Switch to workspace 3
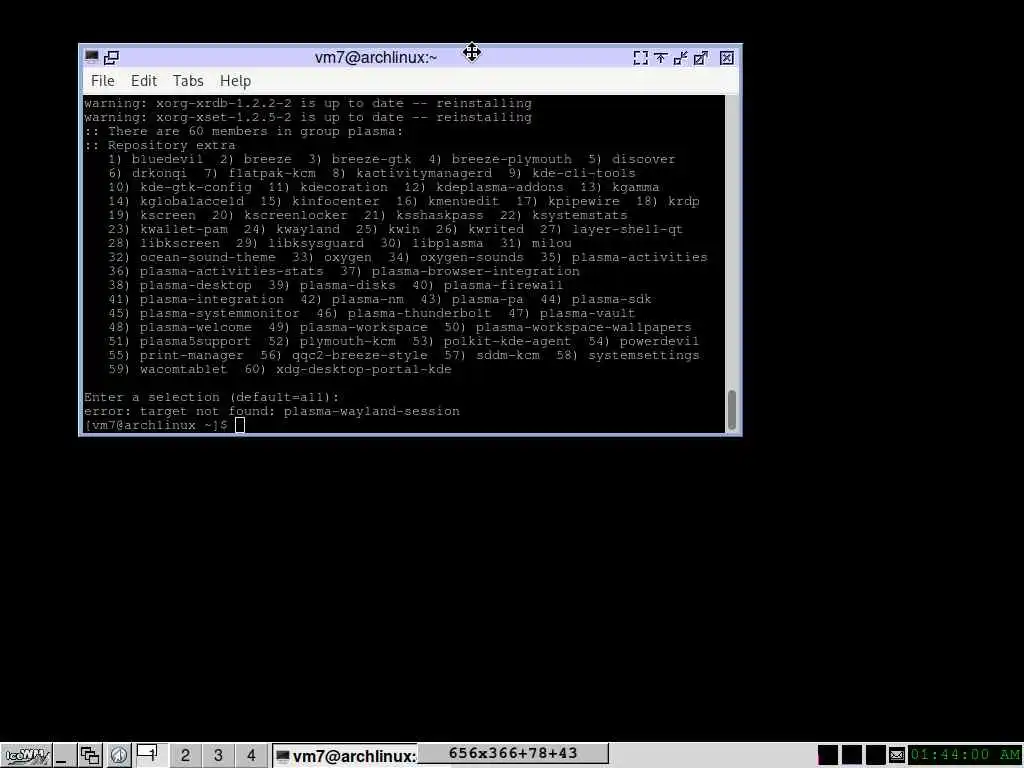The width and height of the screenshot is (1024, 768). [x=218, y=756]
